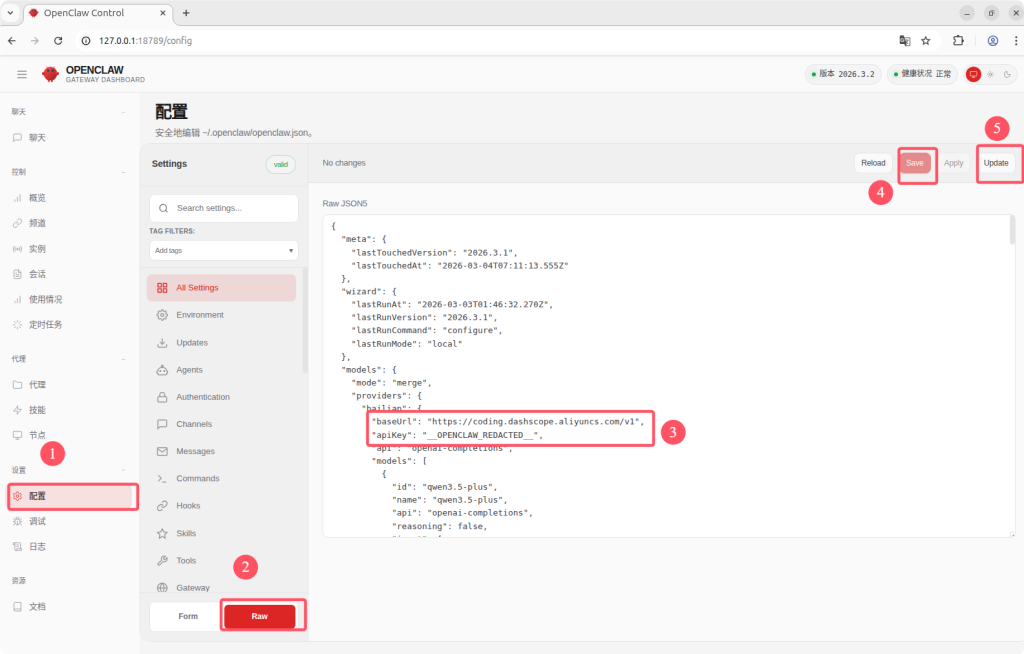This screenshot has width=1024, height=654.
Task: Click the Update button
Action: (x=996, y=163)
